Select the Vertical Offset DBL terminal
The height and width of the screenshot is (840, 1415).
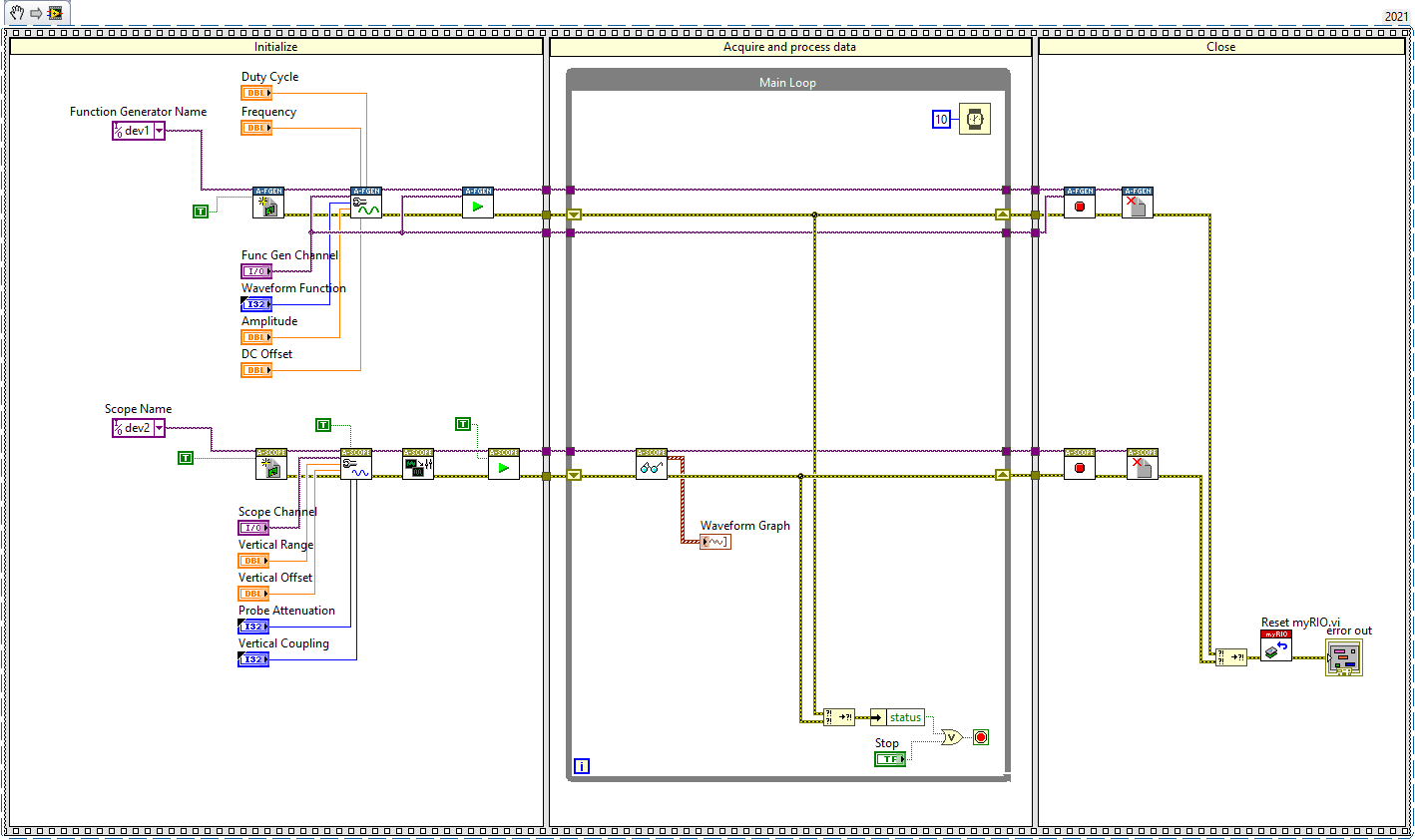tap(253, 594)
